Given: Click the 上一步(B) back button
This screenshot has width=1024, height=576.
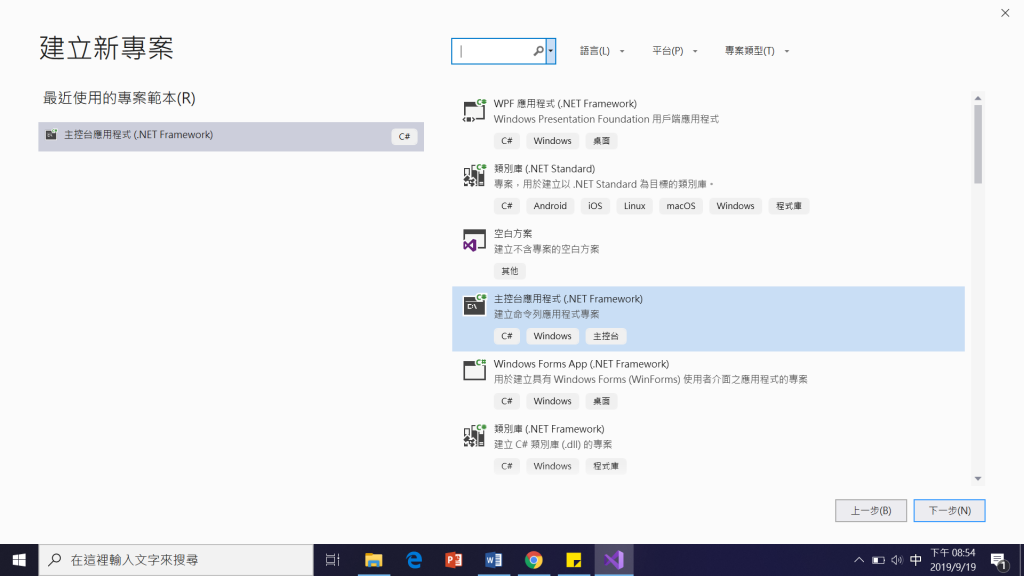Looking at the screenshot, I should point(871,511).
